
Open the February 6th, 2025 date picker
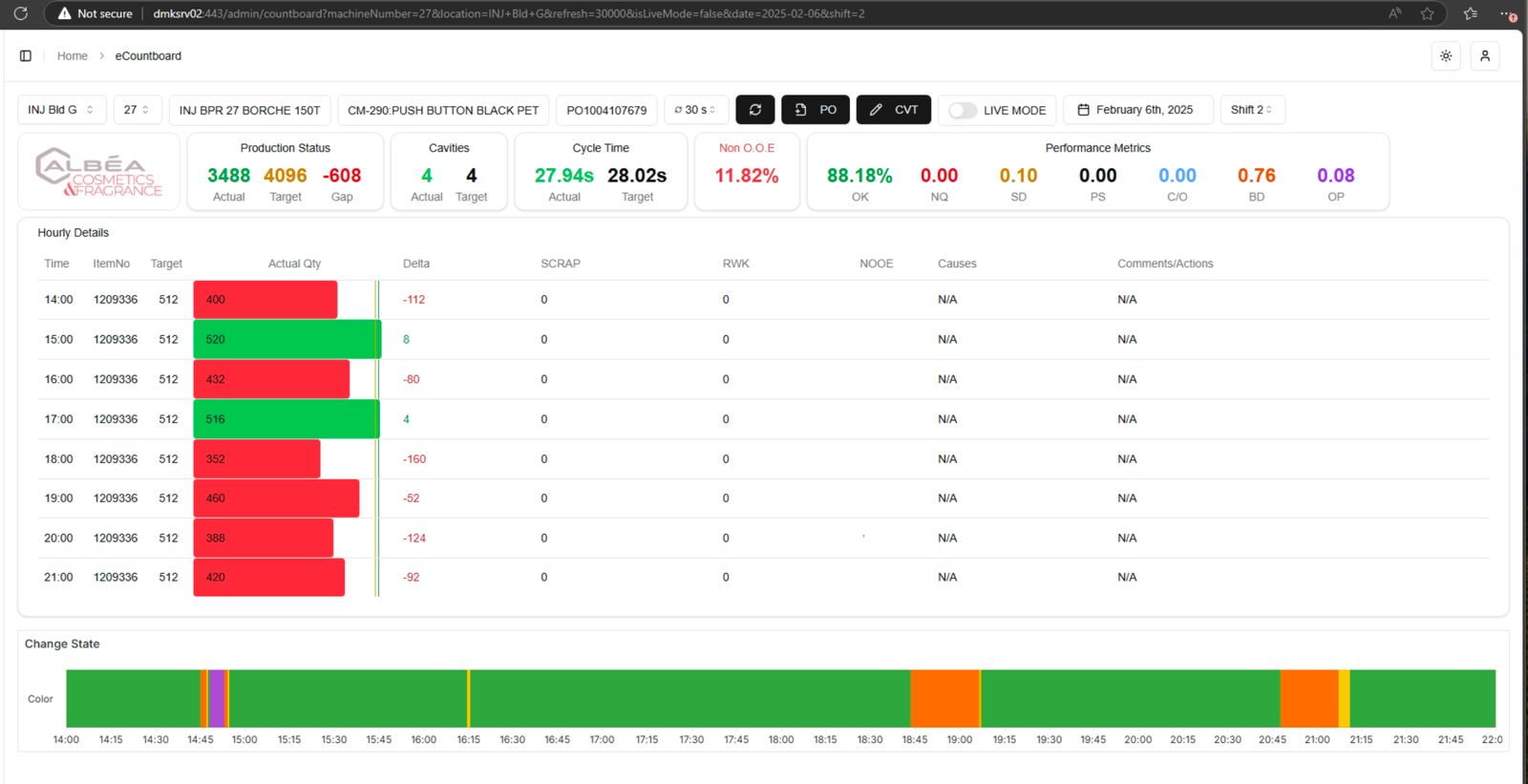click(1137, 110)
